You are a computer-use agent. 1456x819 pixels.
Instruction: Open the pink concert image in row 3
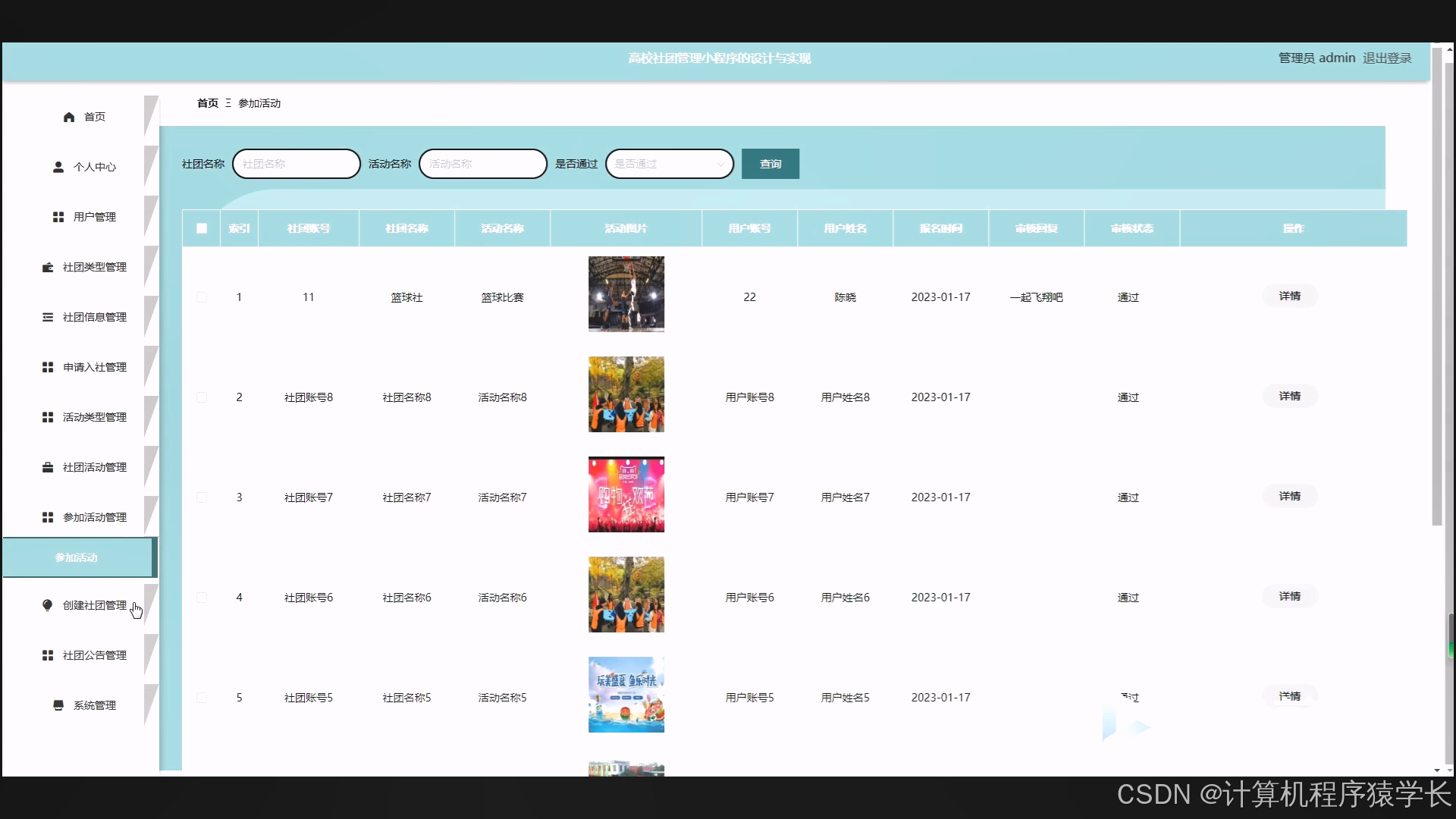coord(626,494)
